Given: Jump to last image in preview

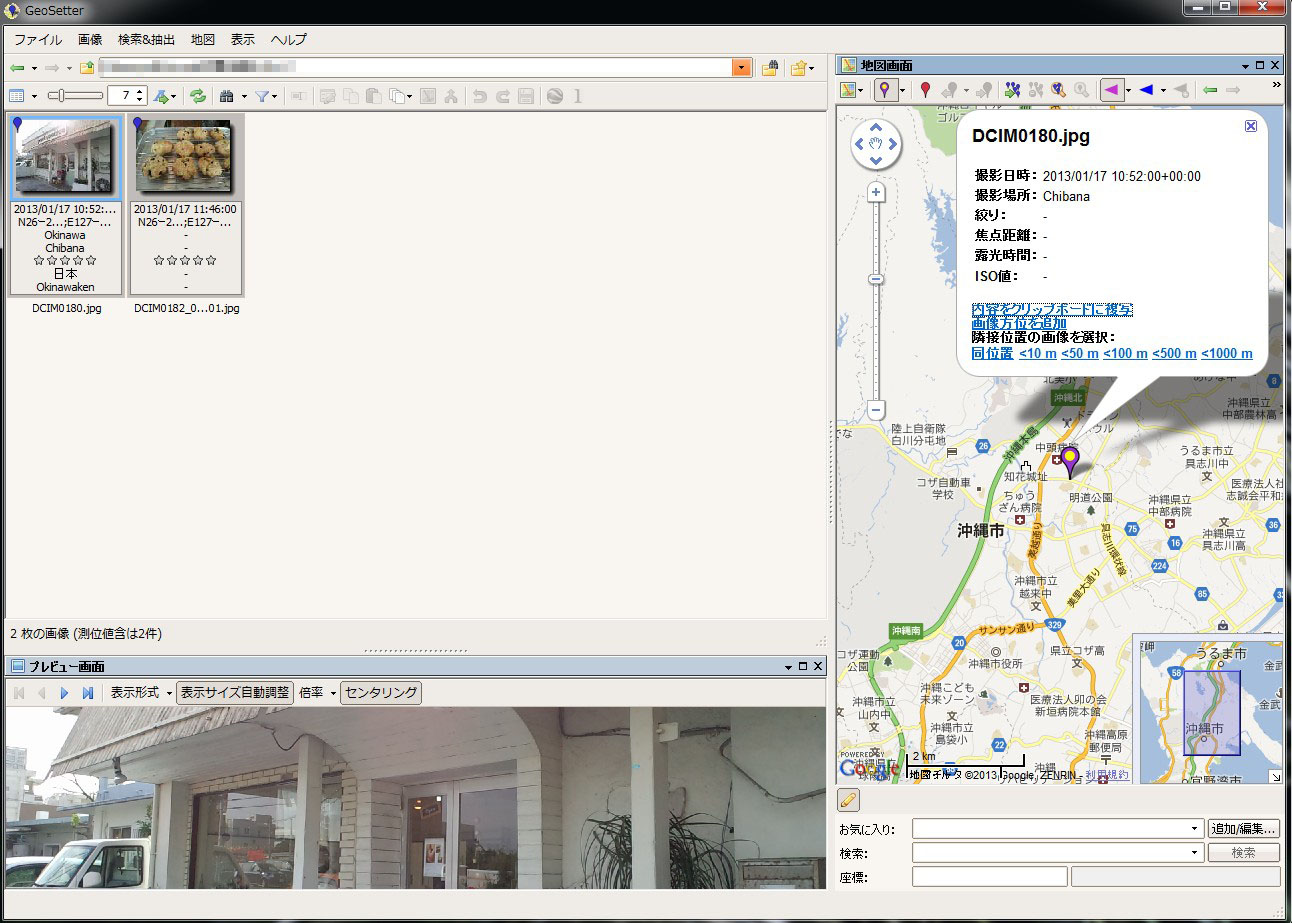Looking at the screenshot, I should pyautogui.click(x=88, y=692).
